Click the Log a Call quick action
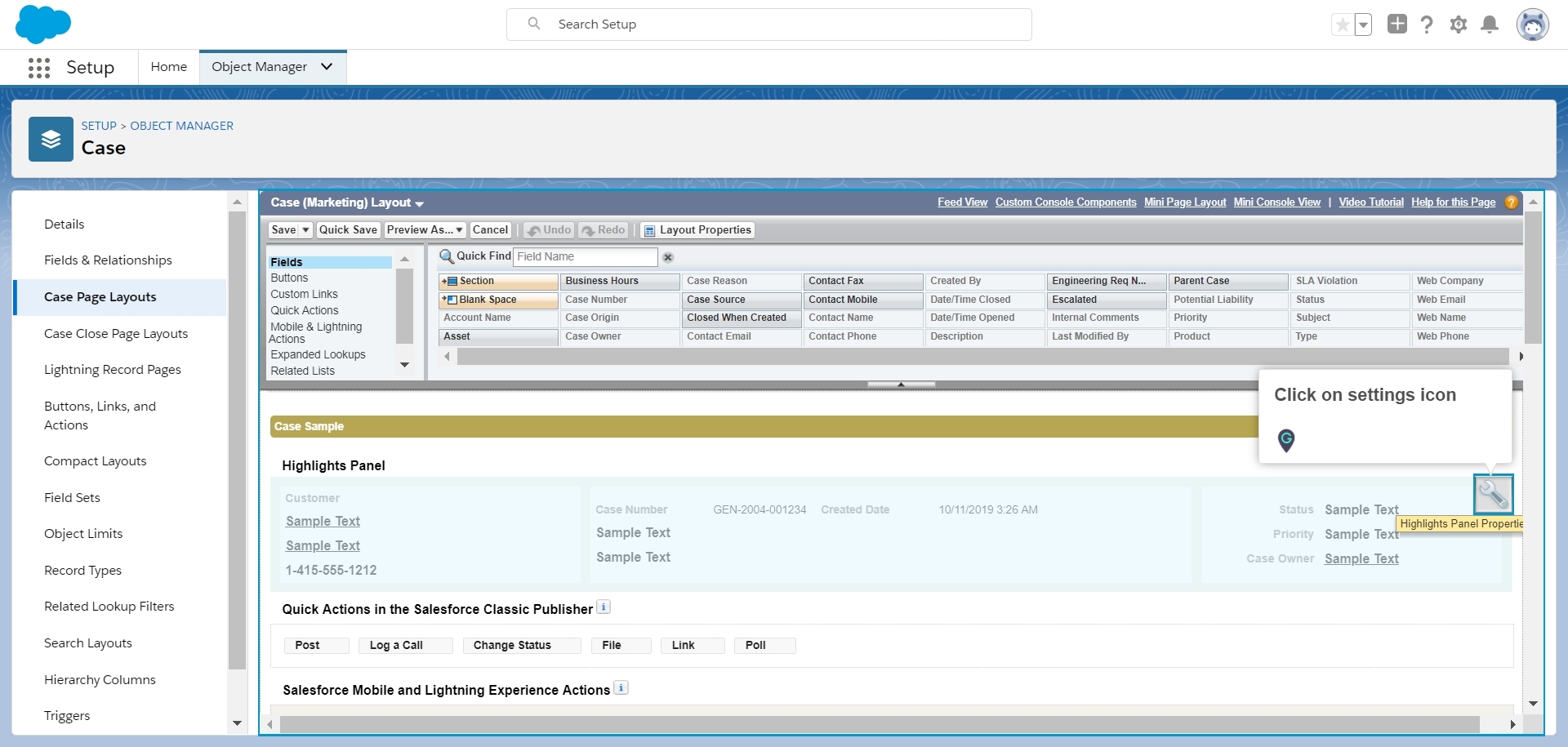1568x747 pixels. tap(405, 646)
